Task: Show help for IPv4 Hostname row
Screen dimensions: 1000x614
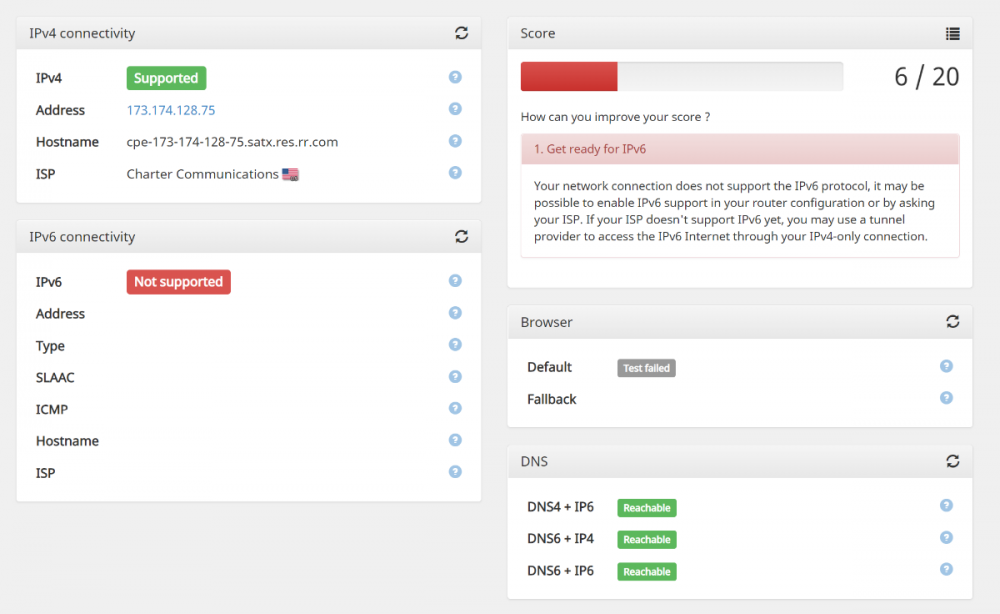Action: coord(455,141)
